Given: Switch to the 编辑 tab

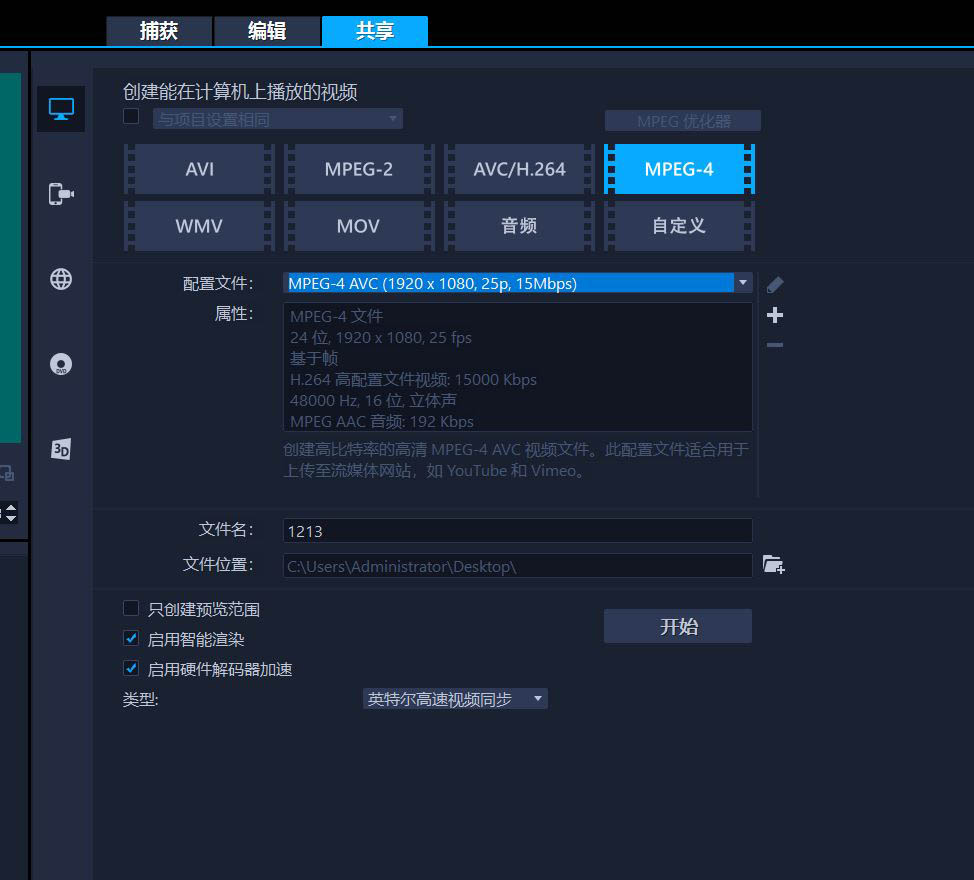Looking at the screenshot, I should coord(267,31).
